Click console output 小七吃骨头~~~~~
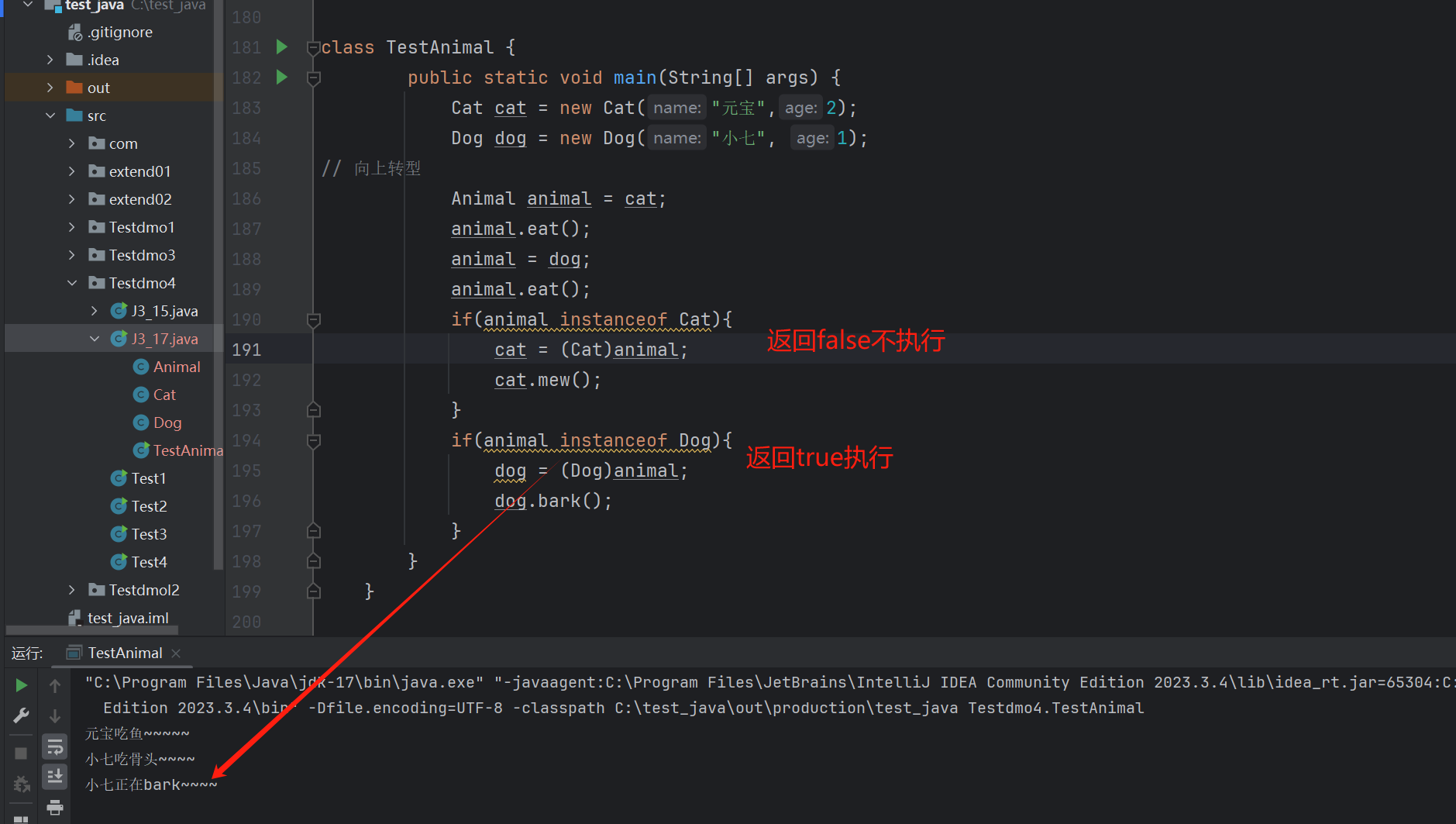 click(139, 759)
